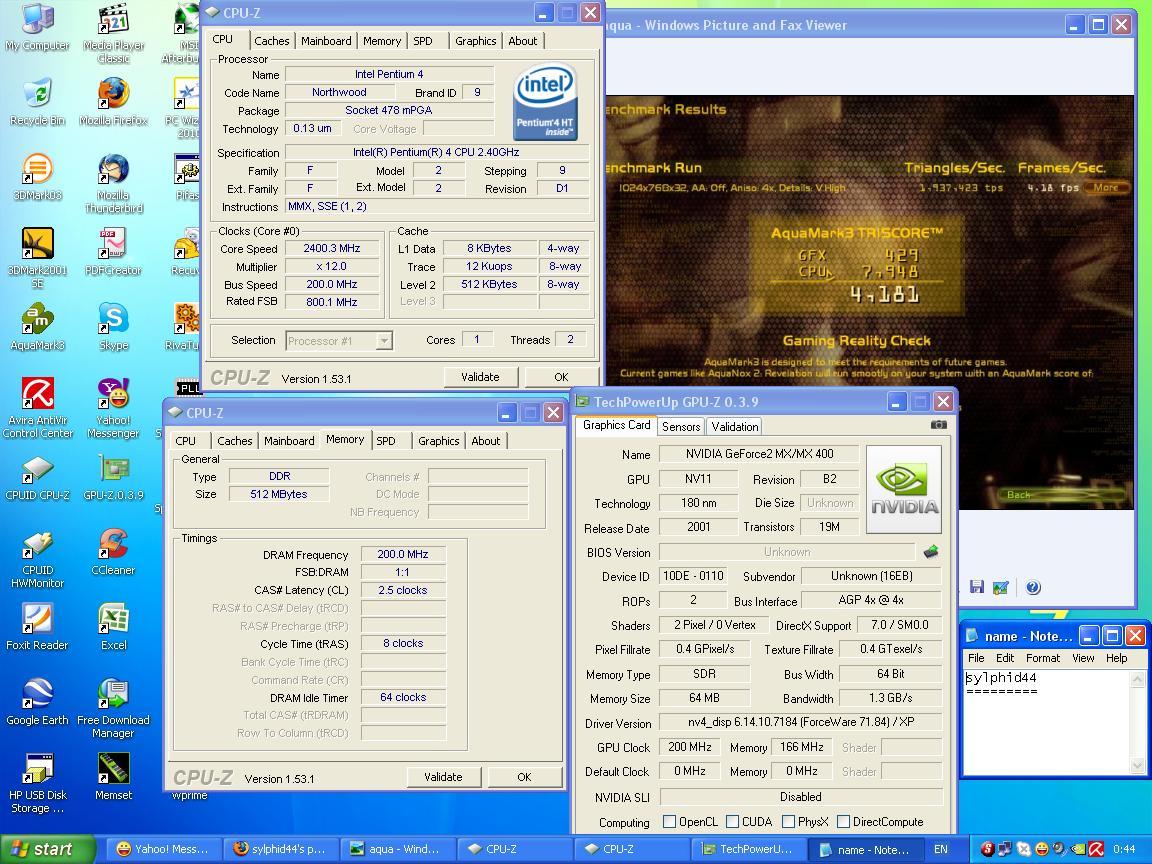Open PDFCreator desktop shortcut

pos(113,251)
